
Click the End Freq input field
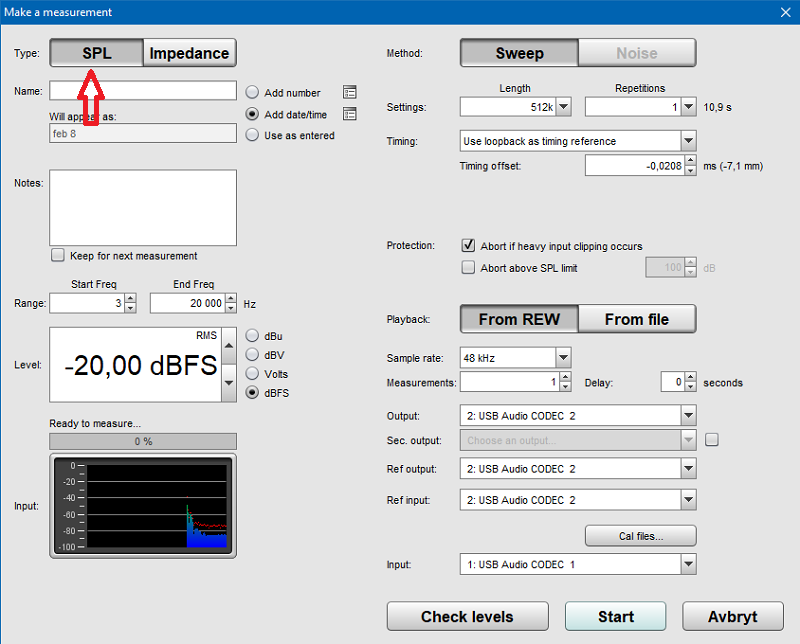click(x=188, y=303)
